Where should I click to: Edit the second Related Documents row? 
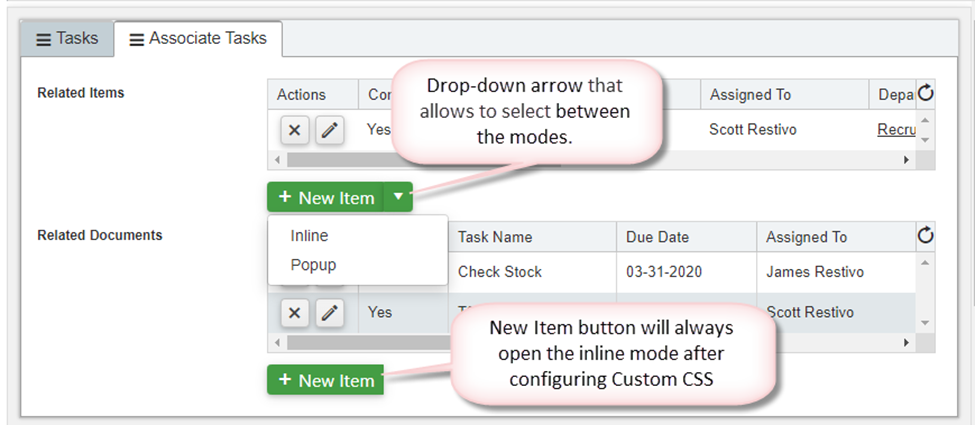point(330,313)
